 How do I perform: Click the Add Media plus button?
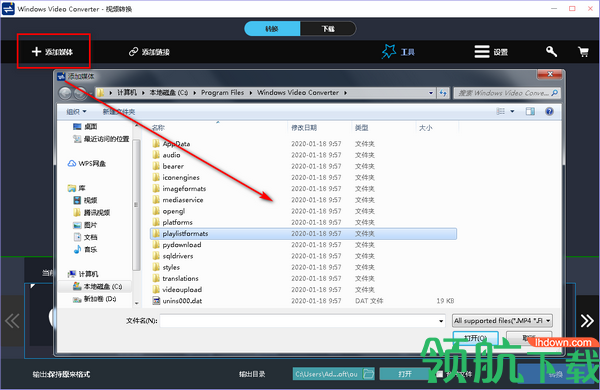pyautogui.click(x=52, y=52)
